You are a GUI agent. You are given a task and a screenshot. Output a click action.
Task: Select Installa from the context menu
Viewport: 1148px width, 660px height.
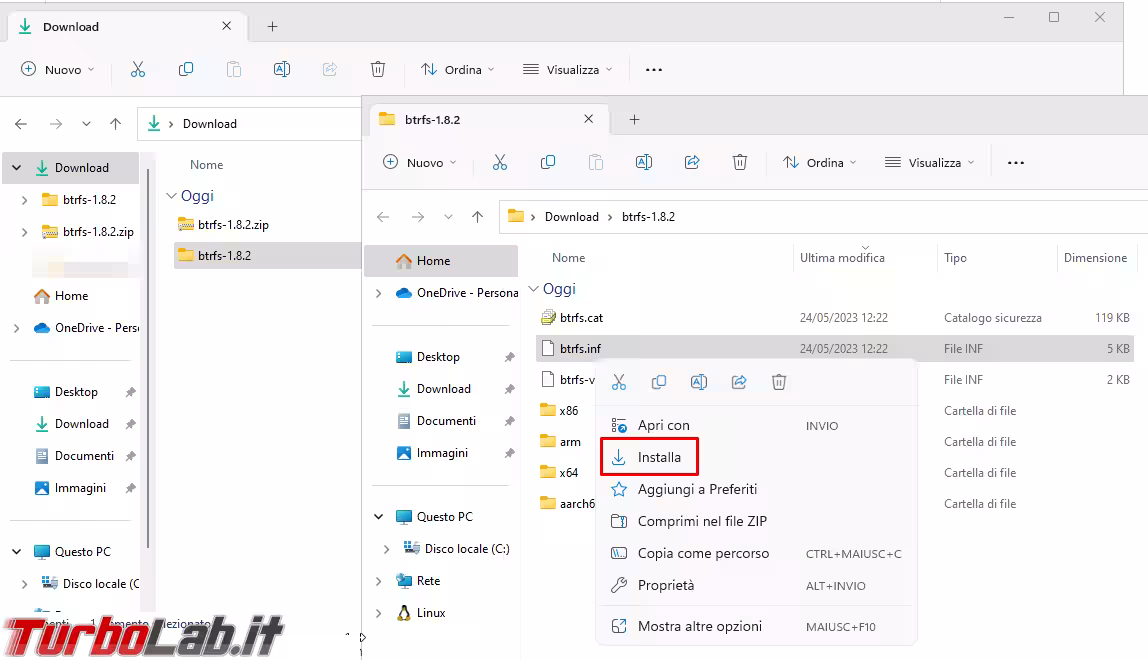[659, 457]
